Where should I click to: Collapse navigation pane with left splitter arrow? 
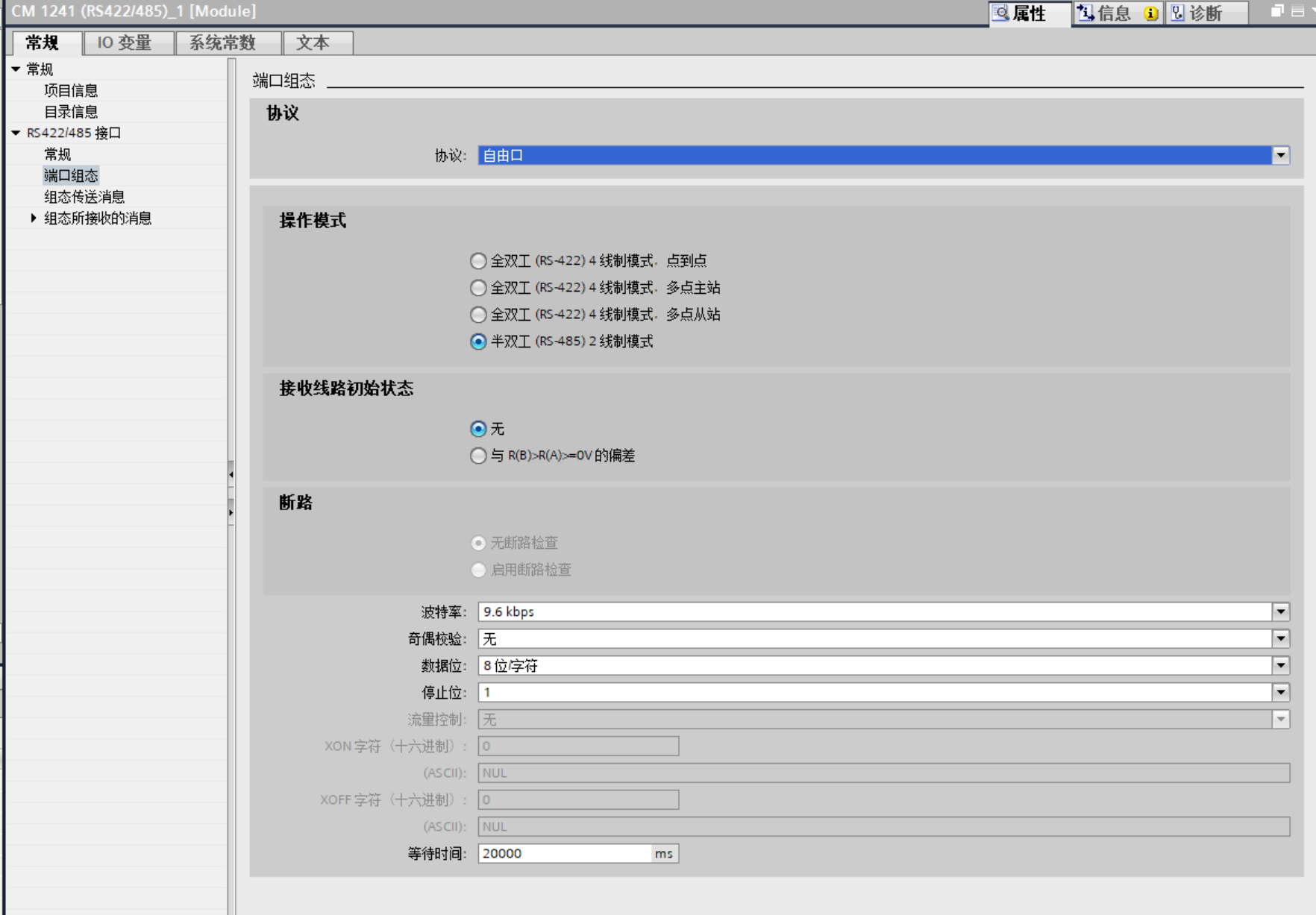pyautogui.click(x=231, y=474)
